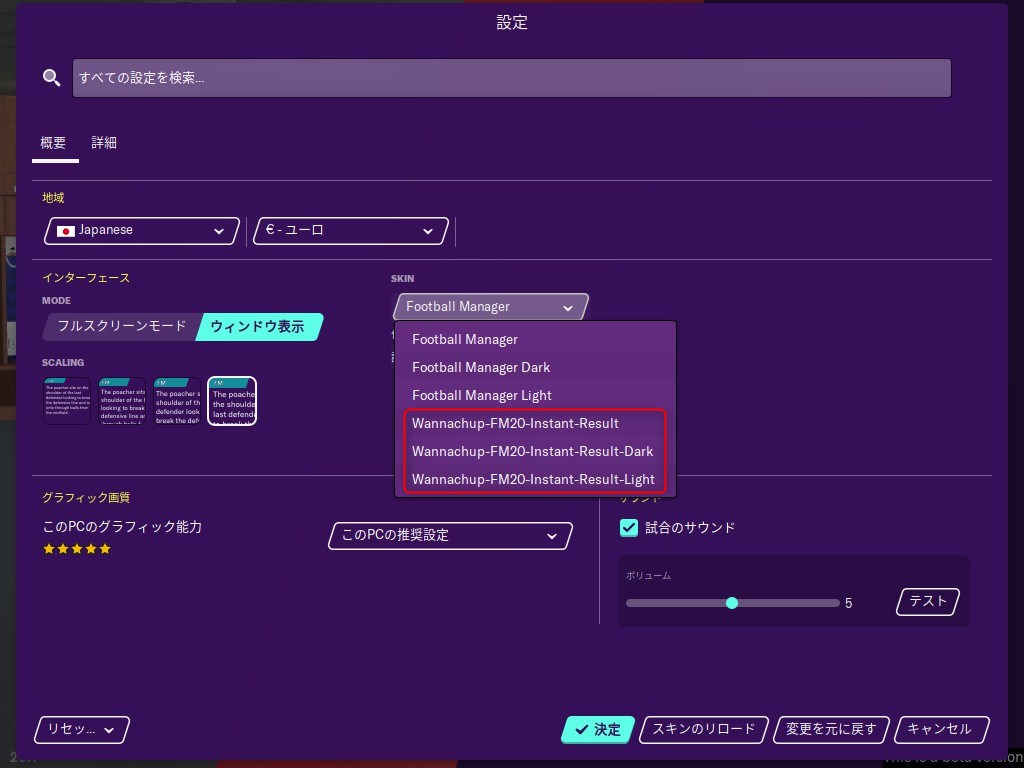Select フルスクリーンモード display mode
The width and height of the screenshot is (1024, 768).
pyautogui.click(x=121, y=326)
